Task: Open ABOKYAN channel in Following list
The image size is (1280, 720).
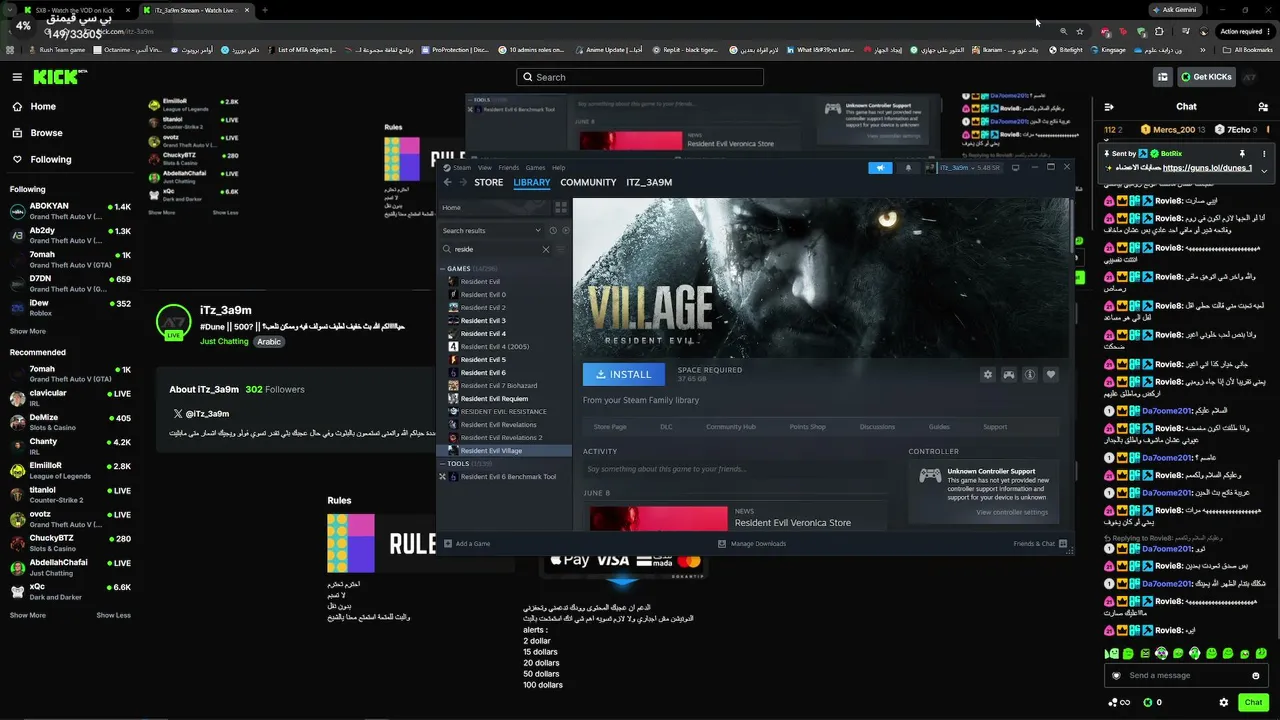Action: (x=70, y=211)
